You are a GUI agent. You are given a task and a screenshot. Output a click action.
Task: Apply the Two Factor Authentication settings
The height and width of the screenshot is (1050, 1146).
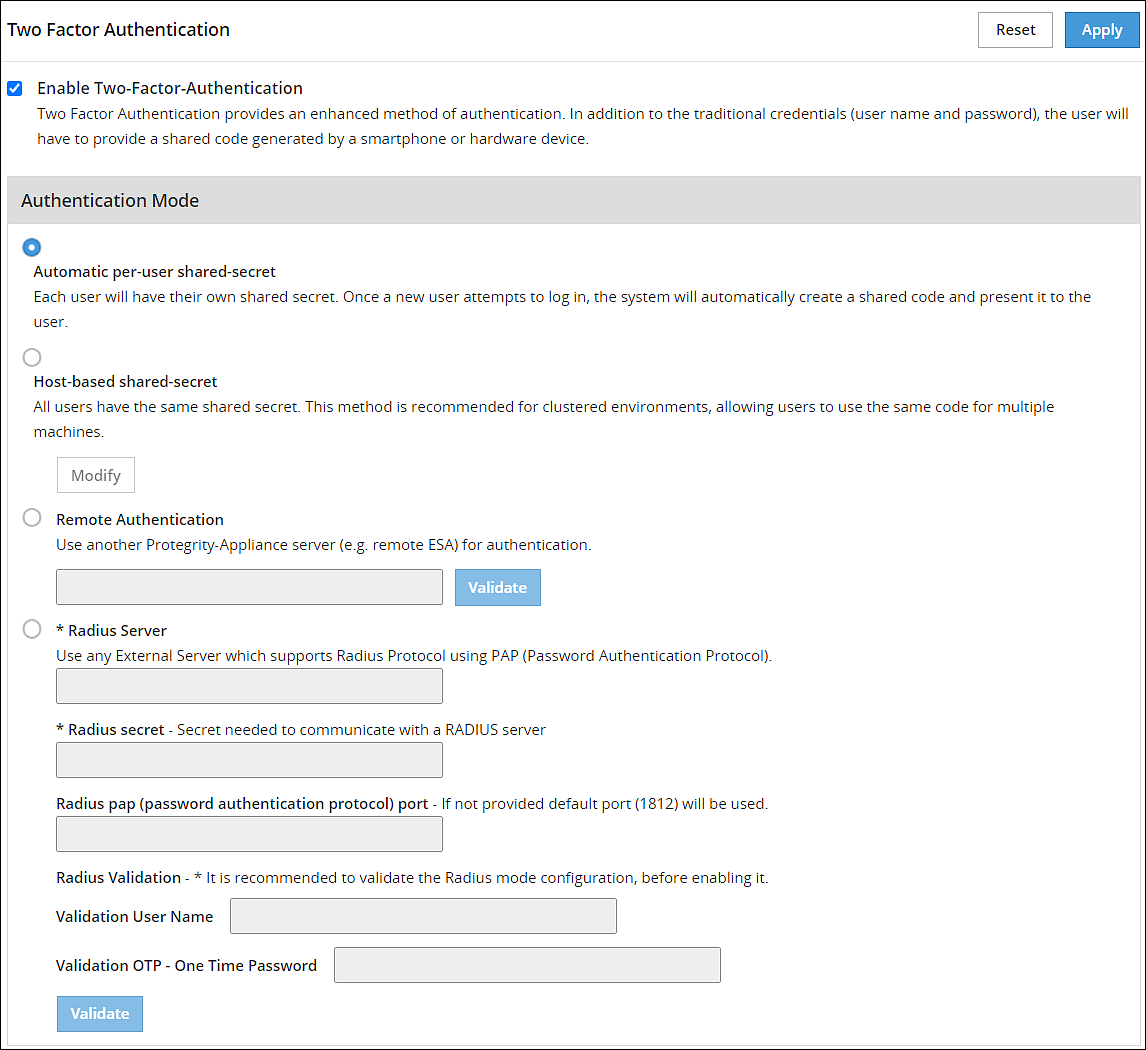[x=1101, y=30]
